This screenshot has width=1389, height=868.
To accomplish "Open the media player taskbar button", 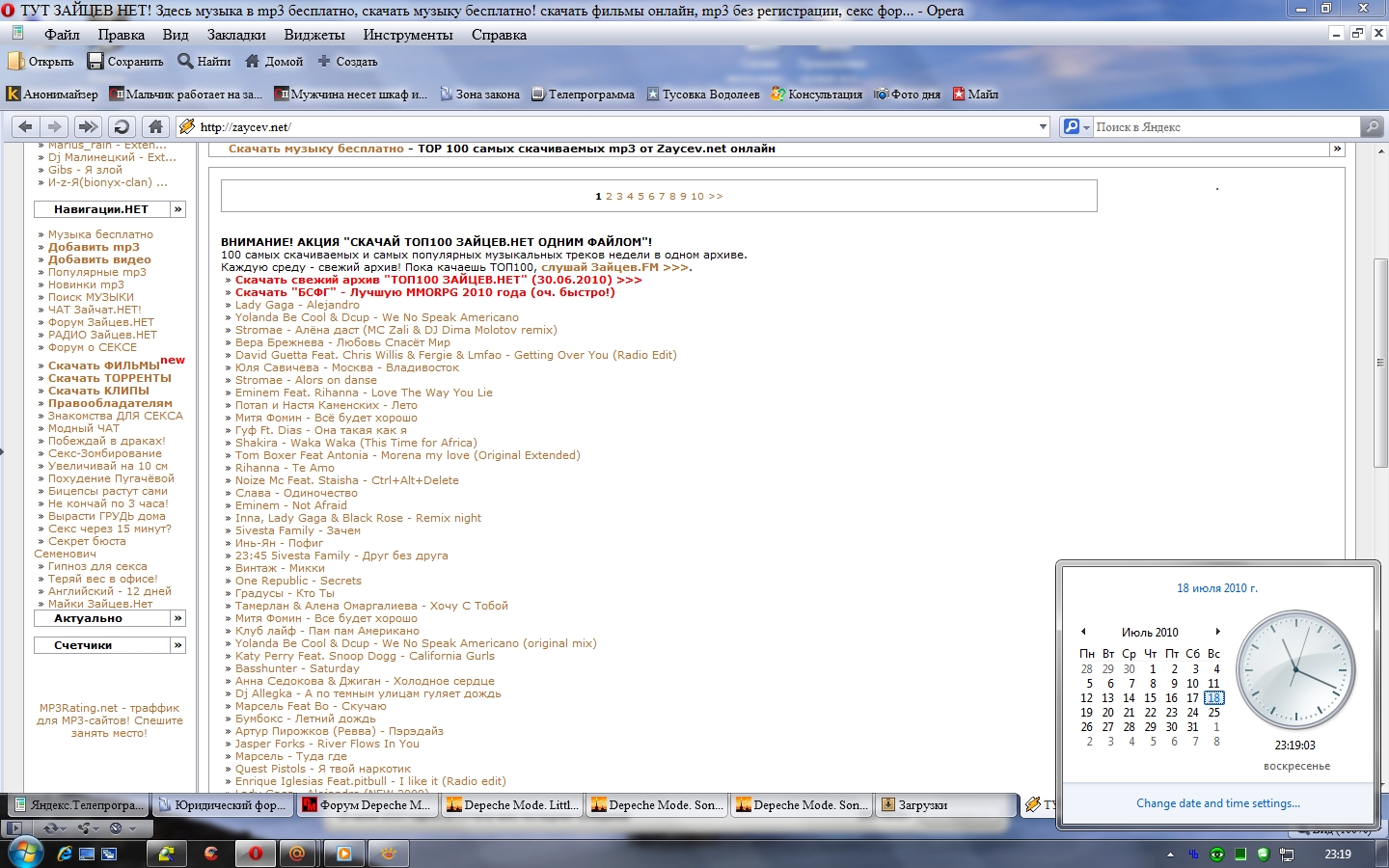I will point(343,854).
